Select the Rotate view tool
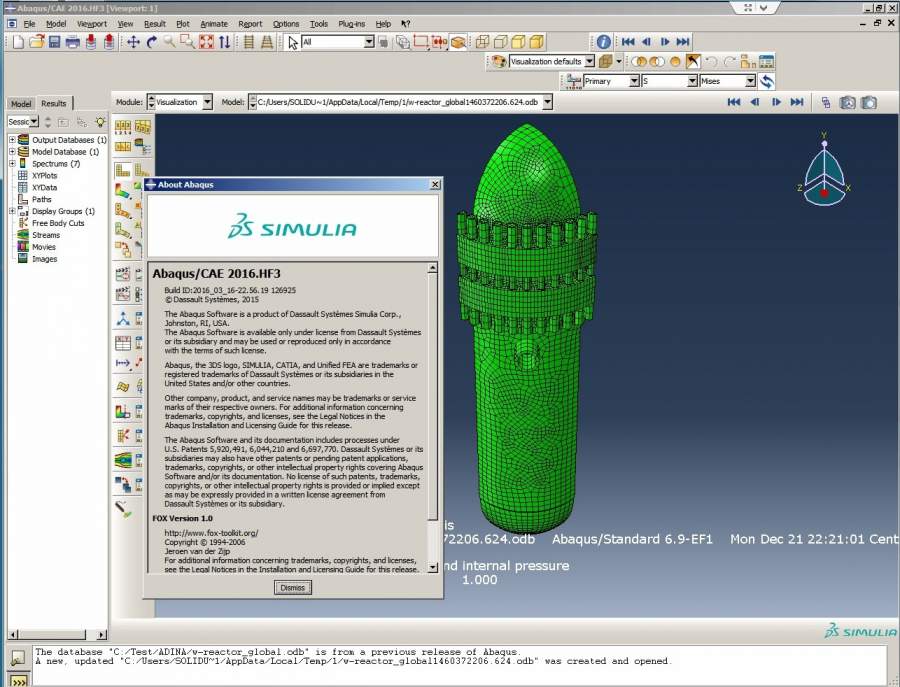The width and height of the screenshot is (900, 687). [x=152, y=42]
